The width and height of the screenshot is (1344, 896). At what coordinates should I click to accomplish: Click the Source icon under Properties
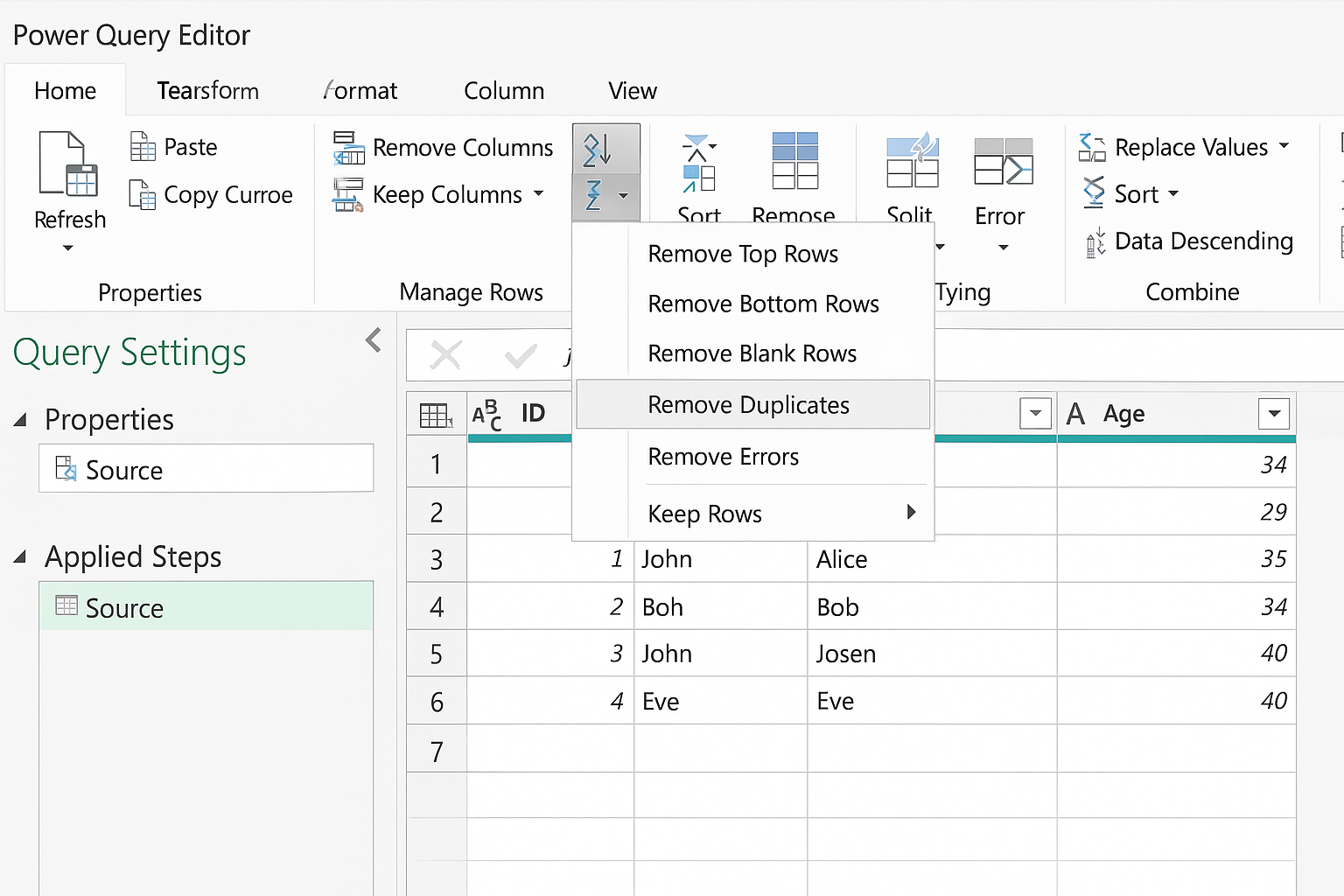coord(66,469)
